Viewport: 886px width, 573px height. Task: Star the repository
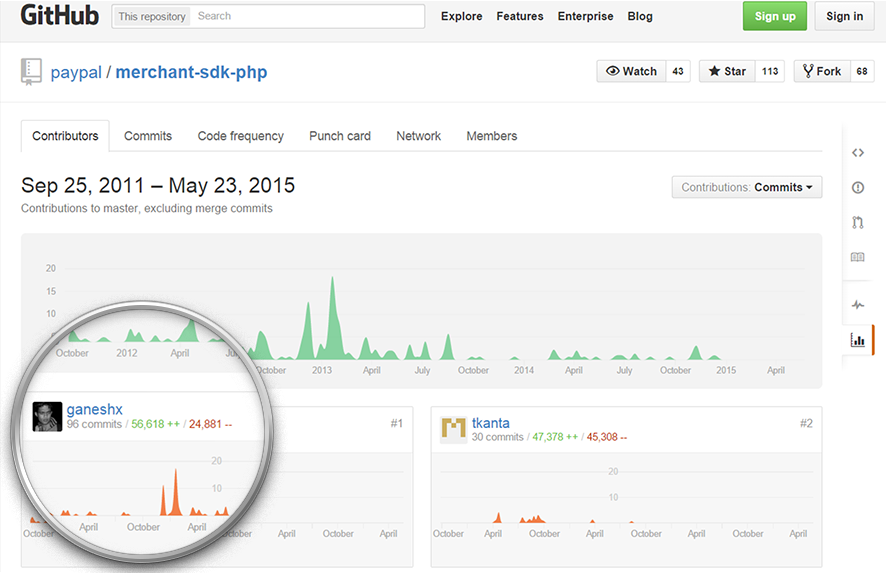(727, 71)
